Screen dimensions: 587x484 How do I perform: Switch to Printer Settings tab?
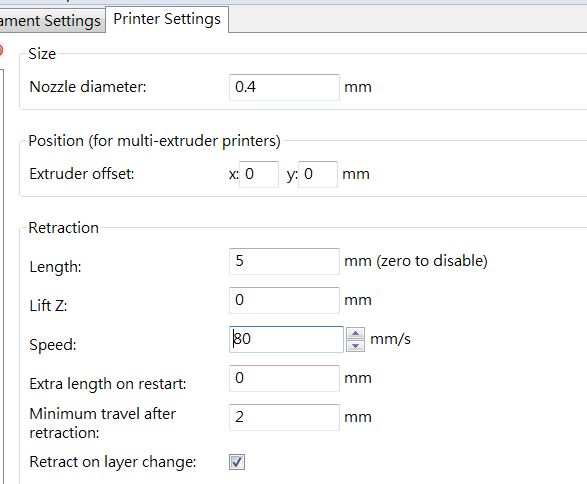point(167,19)
